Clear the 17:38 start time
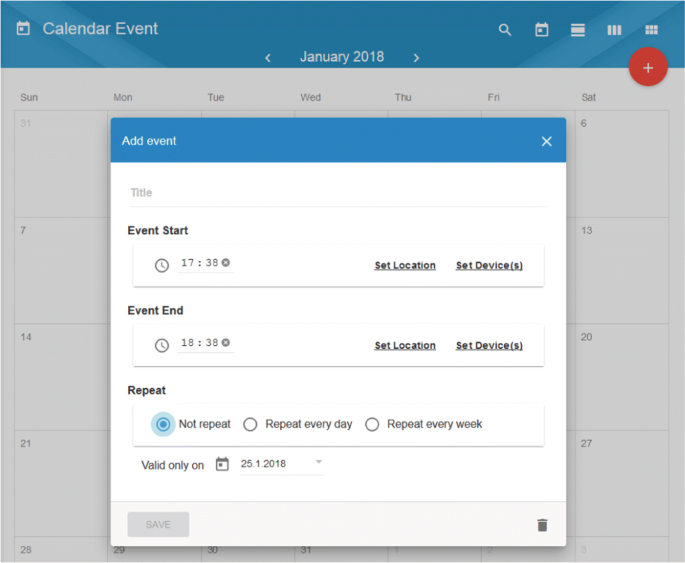Viewport: 685px width, 563px height. 225,263
